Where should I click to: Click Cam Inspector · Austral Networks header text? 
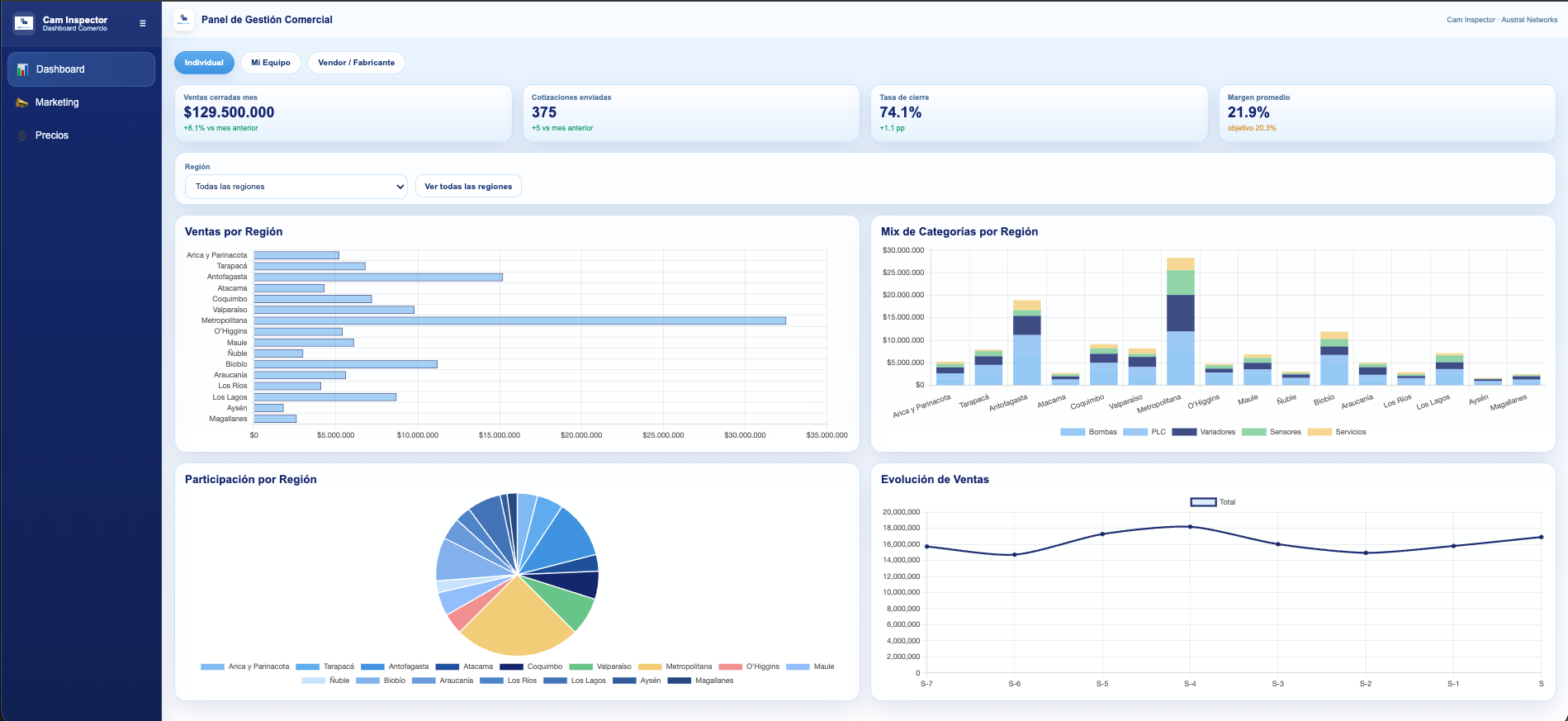1502,20
